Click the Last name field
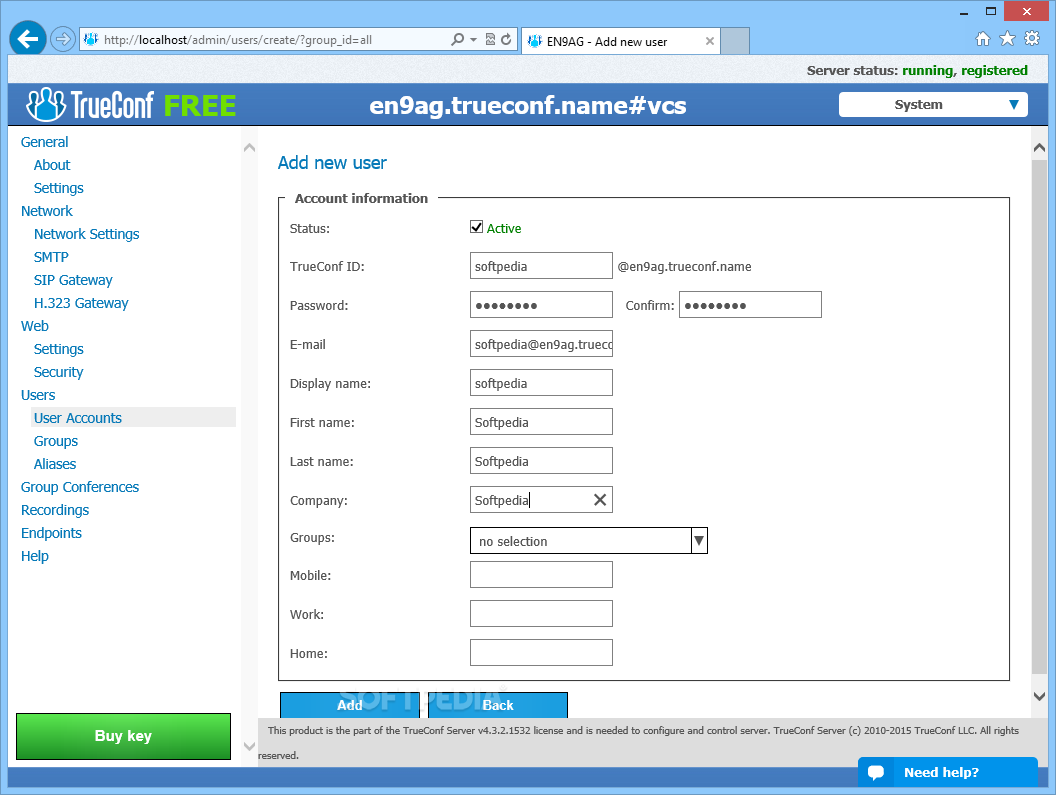The height and width of the screenshot is (795, 1056). coord(541,461)
